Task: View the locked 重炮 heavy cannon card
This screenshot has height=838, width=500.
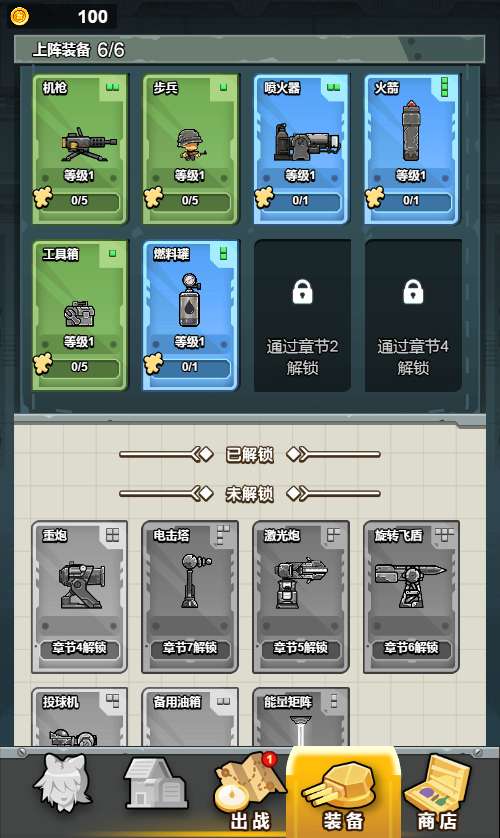Action: pyautogui.click(x=80, y=596)
